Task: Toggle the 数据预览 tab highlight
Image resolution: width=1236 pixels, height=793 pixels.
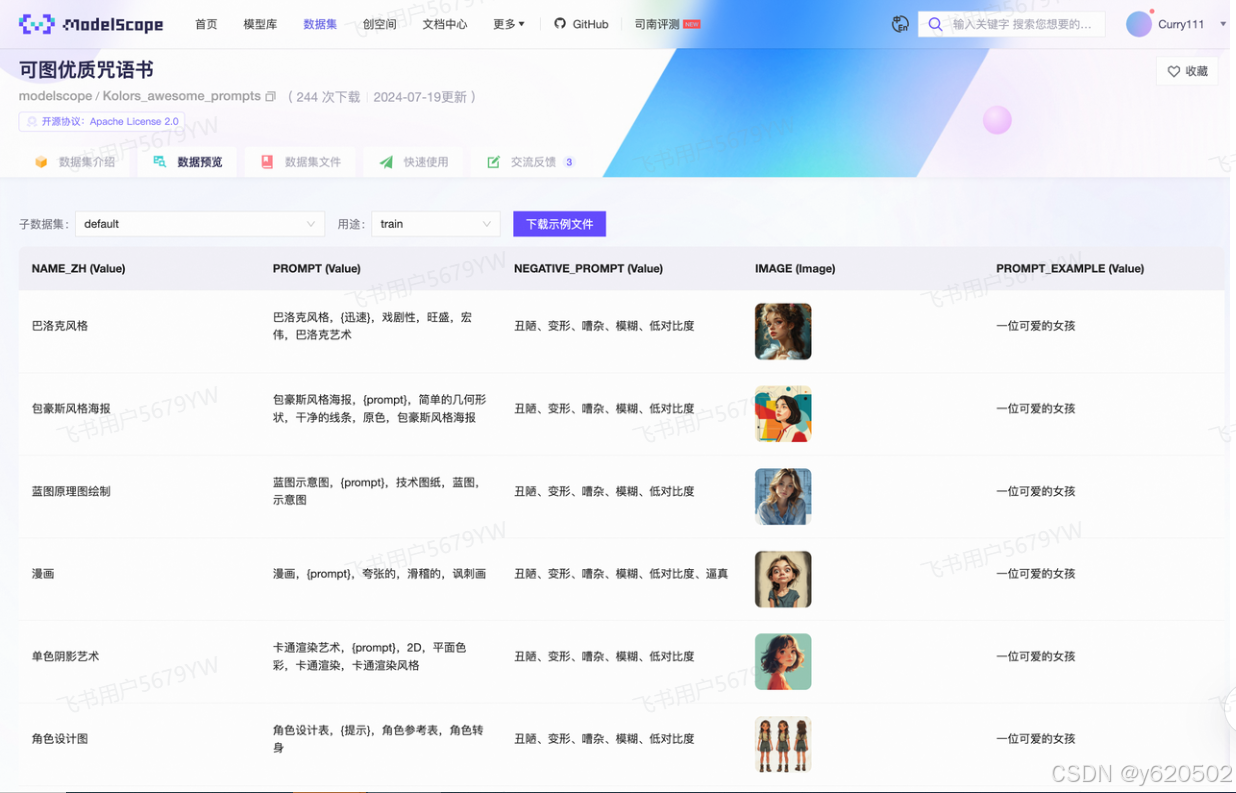Action: [x=187, y=161]
